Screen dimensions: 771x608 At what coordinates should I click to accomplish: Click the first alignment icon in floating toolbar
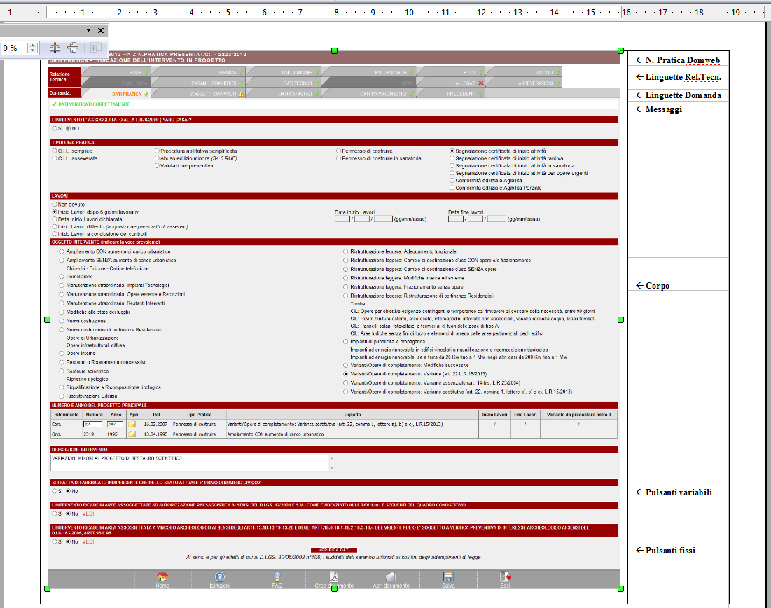tap(56, 48)
